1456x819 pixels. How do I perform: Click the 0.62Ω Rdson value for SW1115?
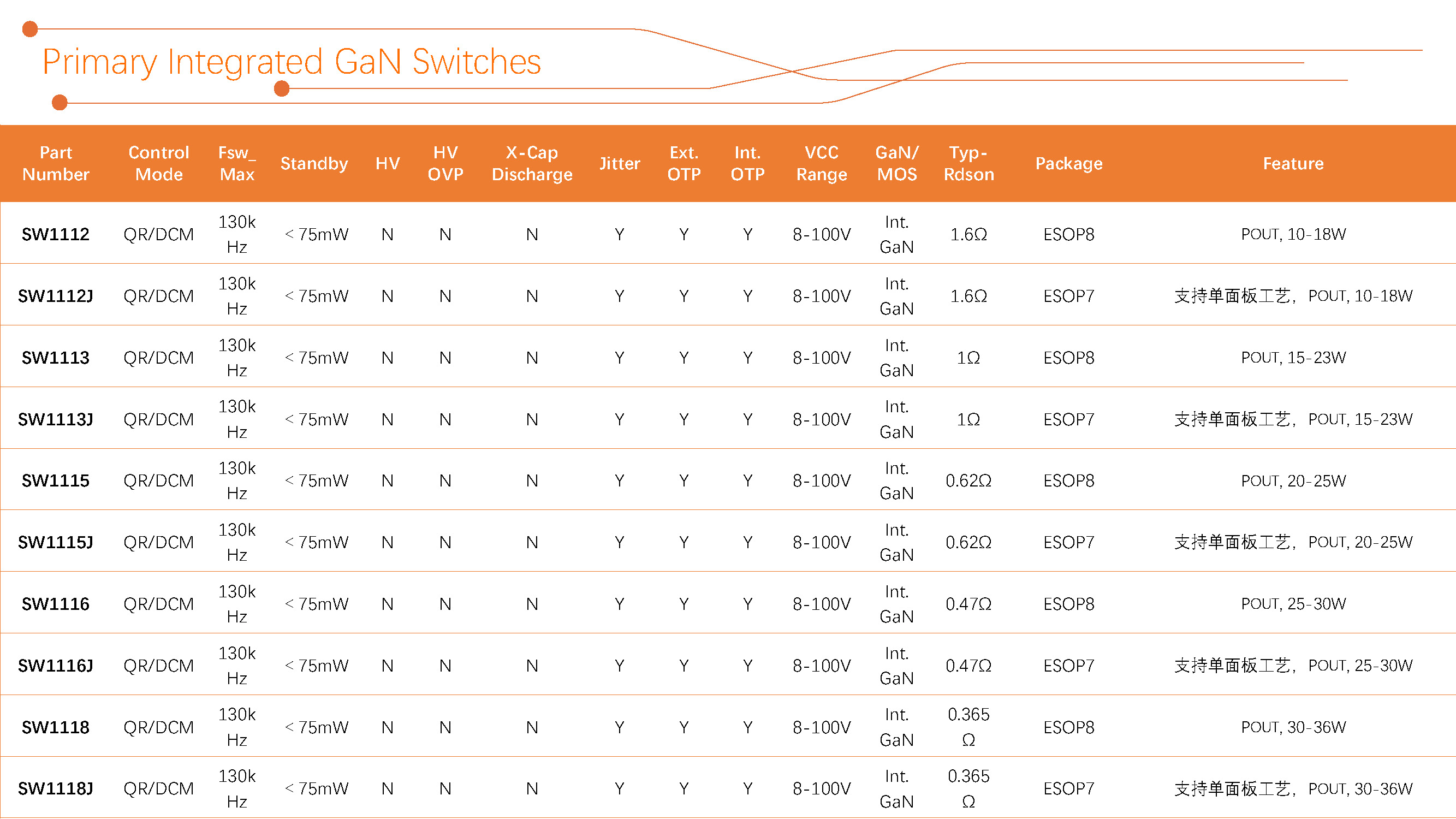968,480
